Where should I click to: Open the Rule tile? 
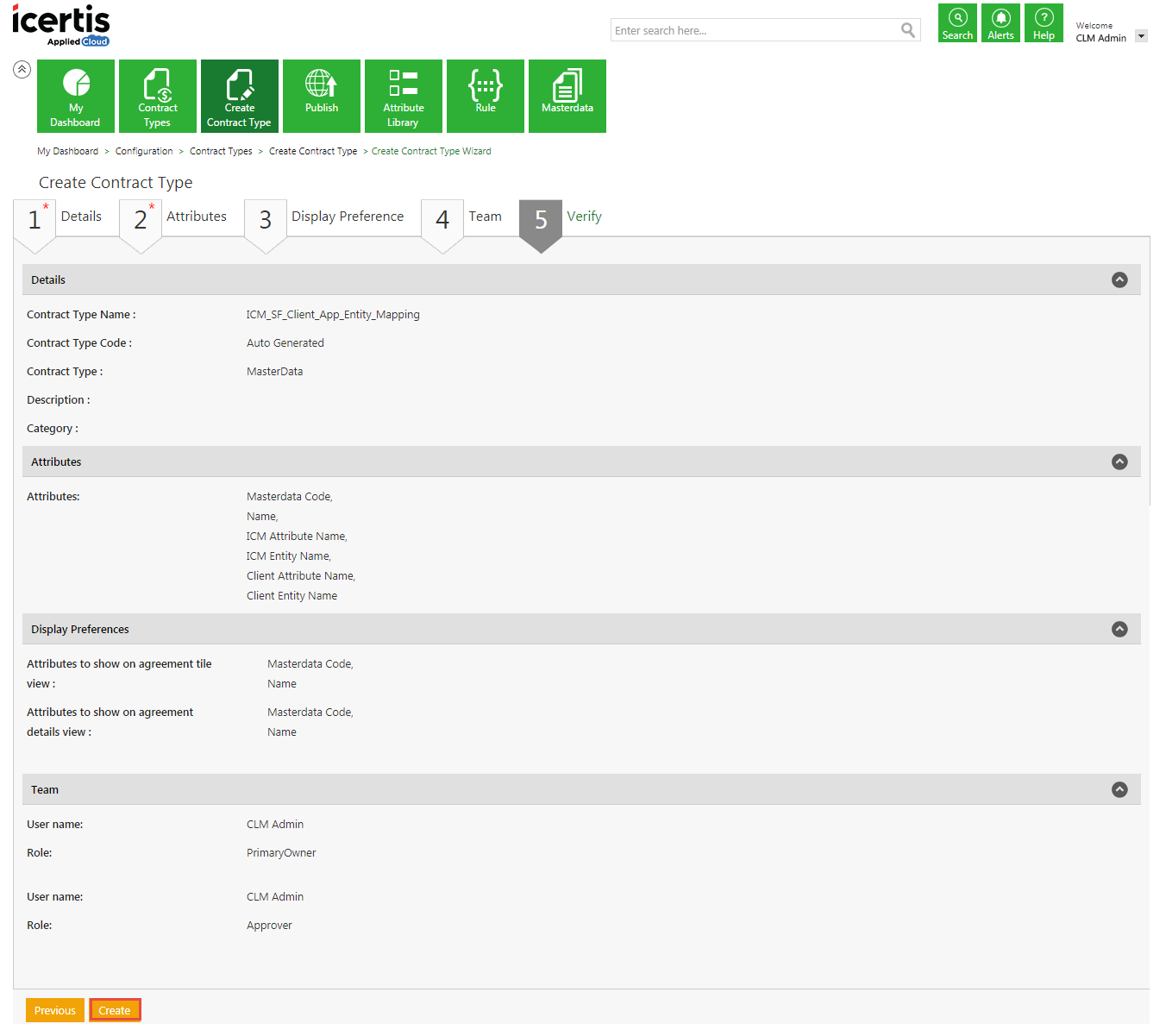pos(486,96)
